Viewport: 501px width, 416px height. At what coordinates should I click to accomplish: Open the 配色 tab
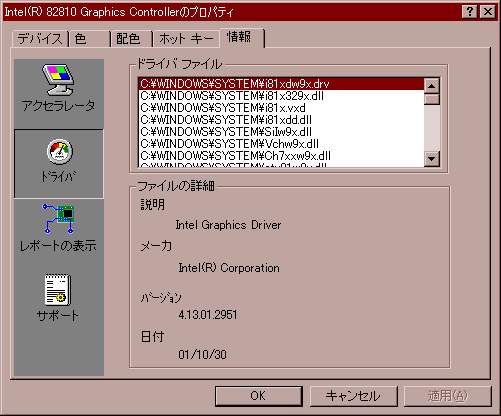[x=131, y=39]
